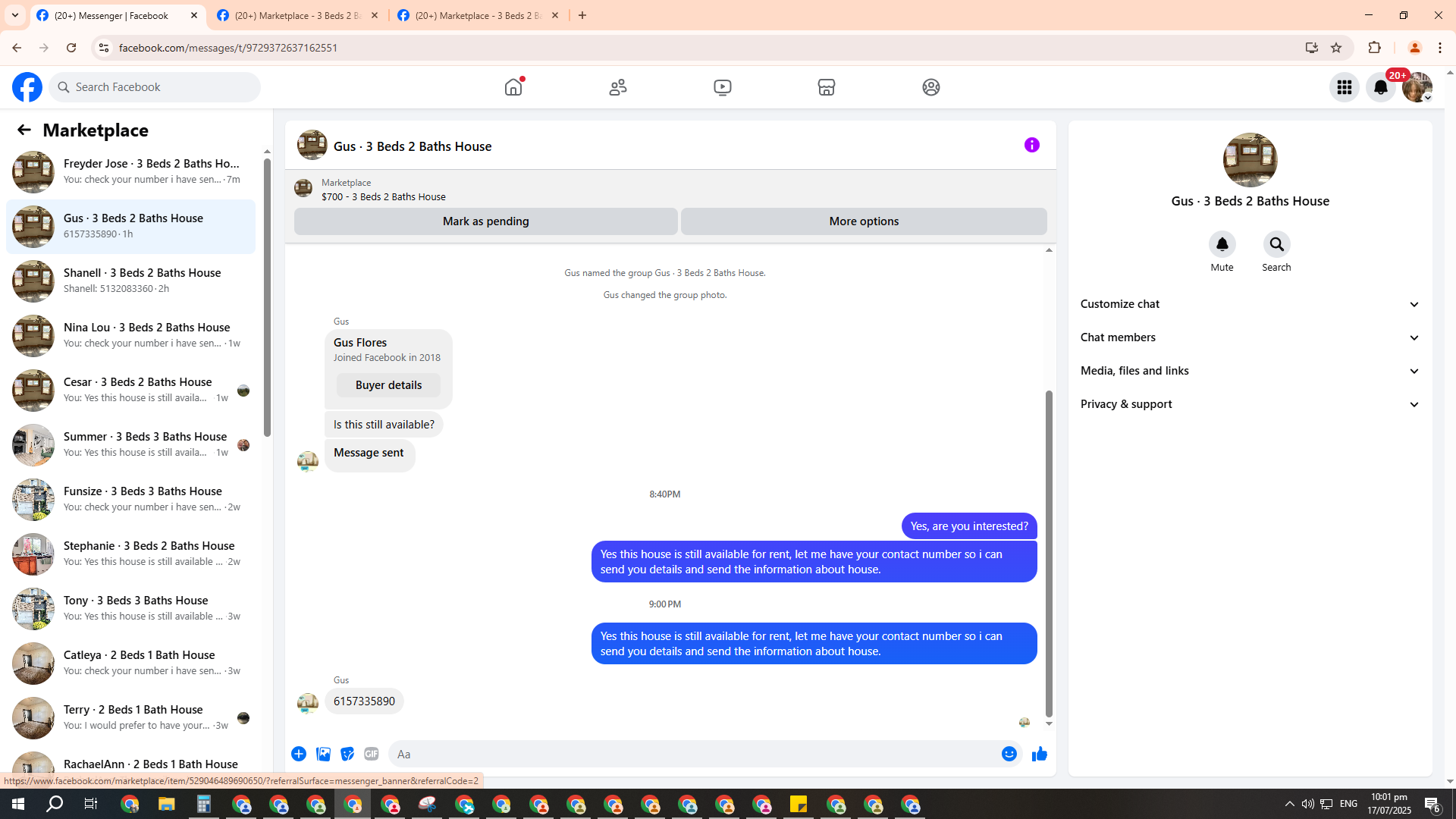Open the Marketplace store icon
Screen dimensions: 1456x819
(x=827, y=87)
